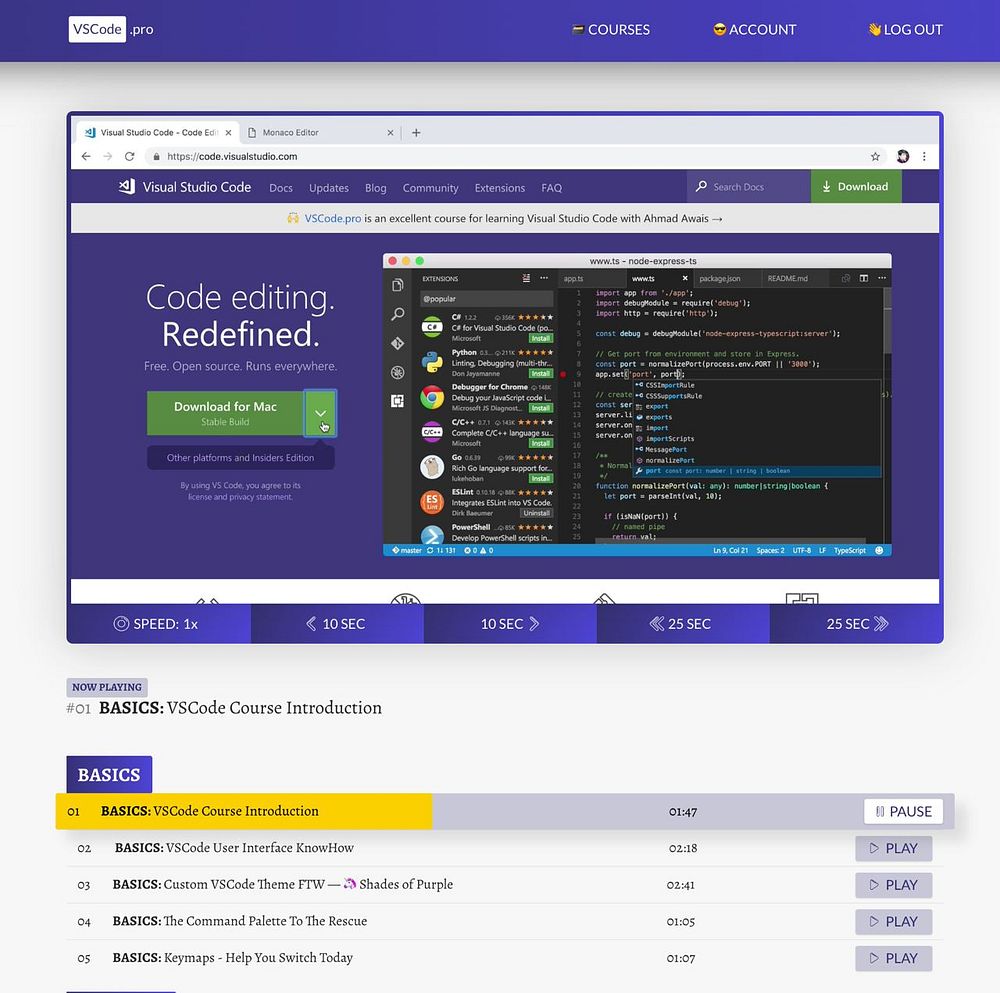Skip forward 10 seconds
The width and height of the screenshot is (1000, 993).
(x=510, y=624)
